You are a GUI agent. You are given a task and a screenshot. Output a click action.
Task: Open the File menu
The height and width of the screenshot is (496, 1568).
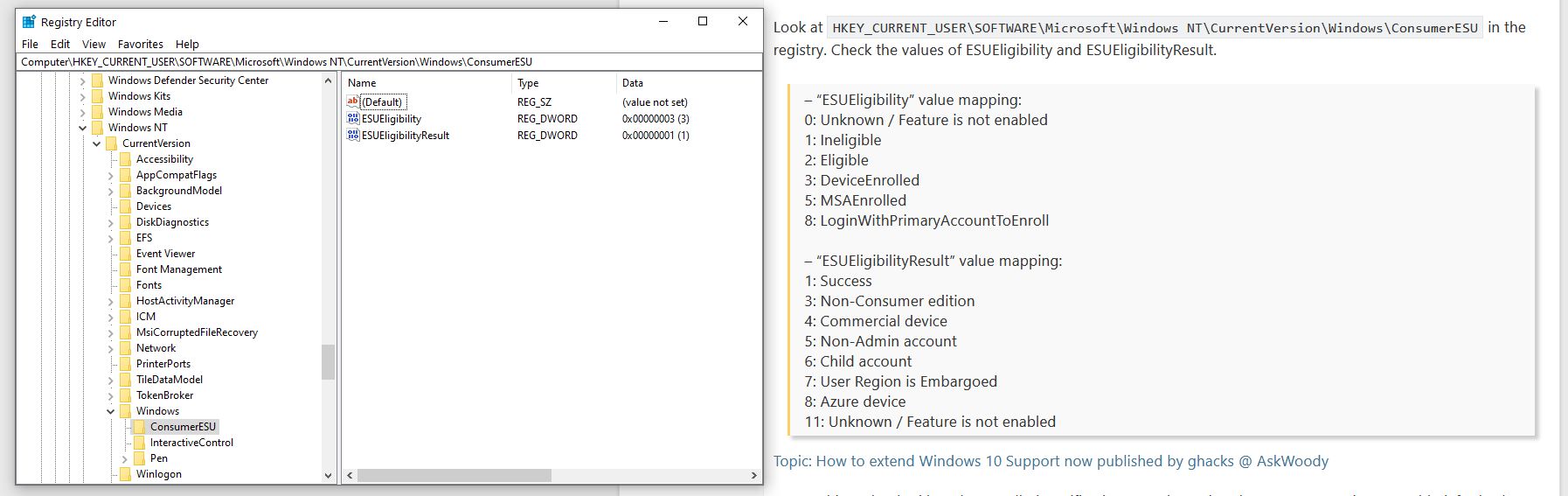(30, 44)
